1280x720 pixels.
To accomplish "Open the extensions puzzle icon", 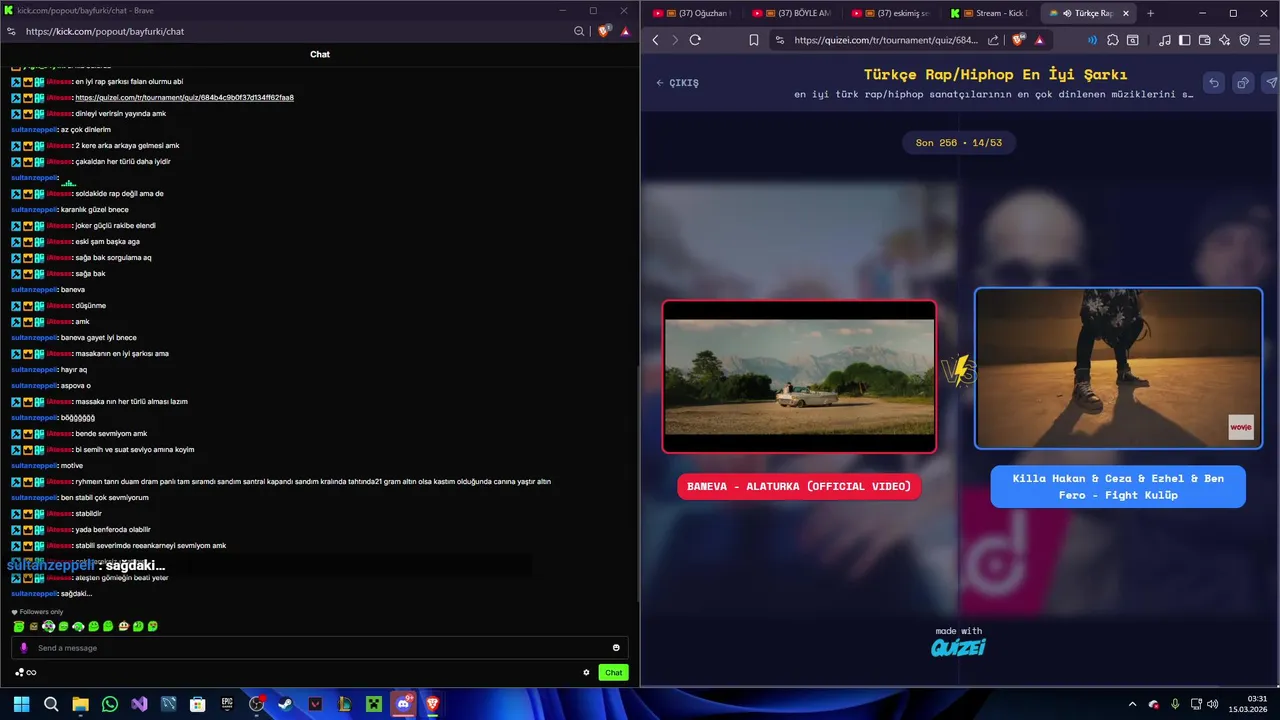I will (x=1112, y=40).
